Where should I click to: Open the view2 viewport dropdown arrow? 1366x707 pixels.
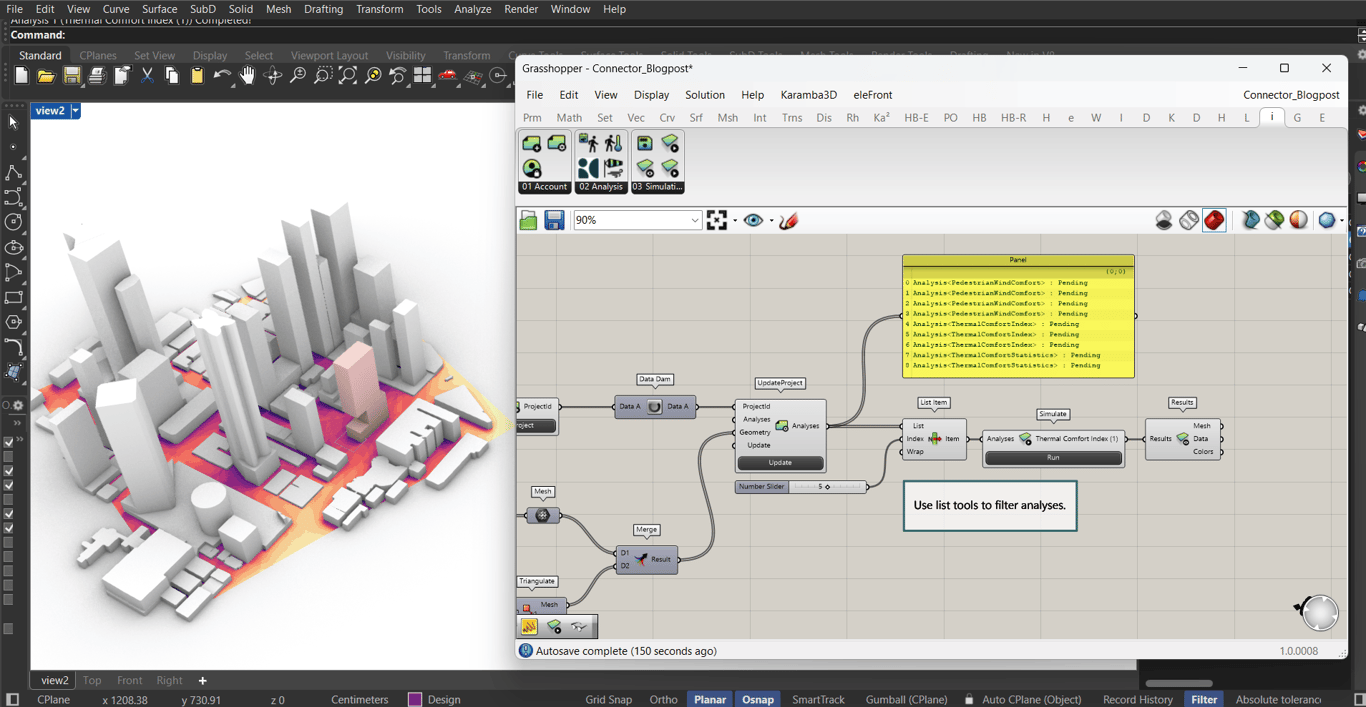pos(75,111)
